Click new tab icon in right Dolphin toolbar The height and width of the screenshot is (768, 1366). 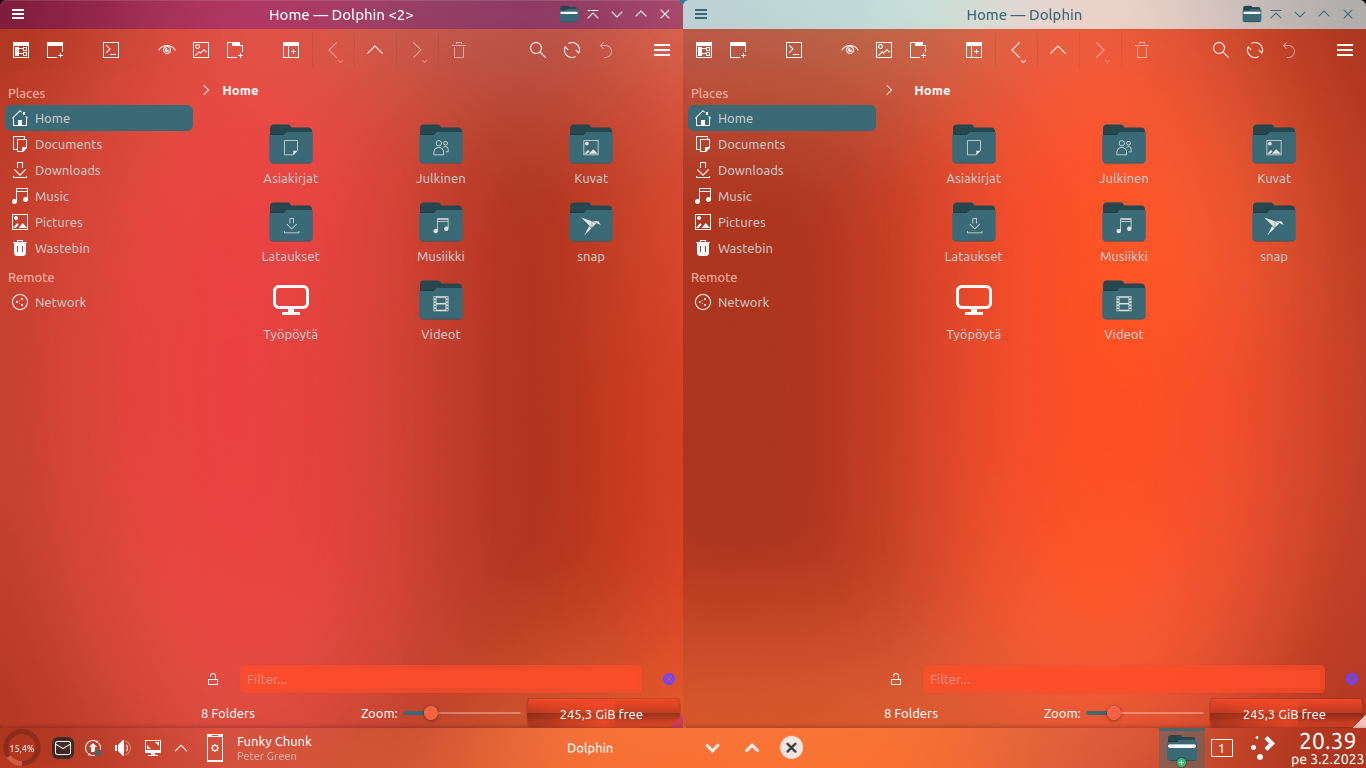click(738, 50)
